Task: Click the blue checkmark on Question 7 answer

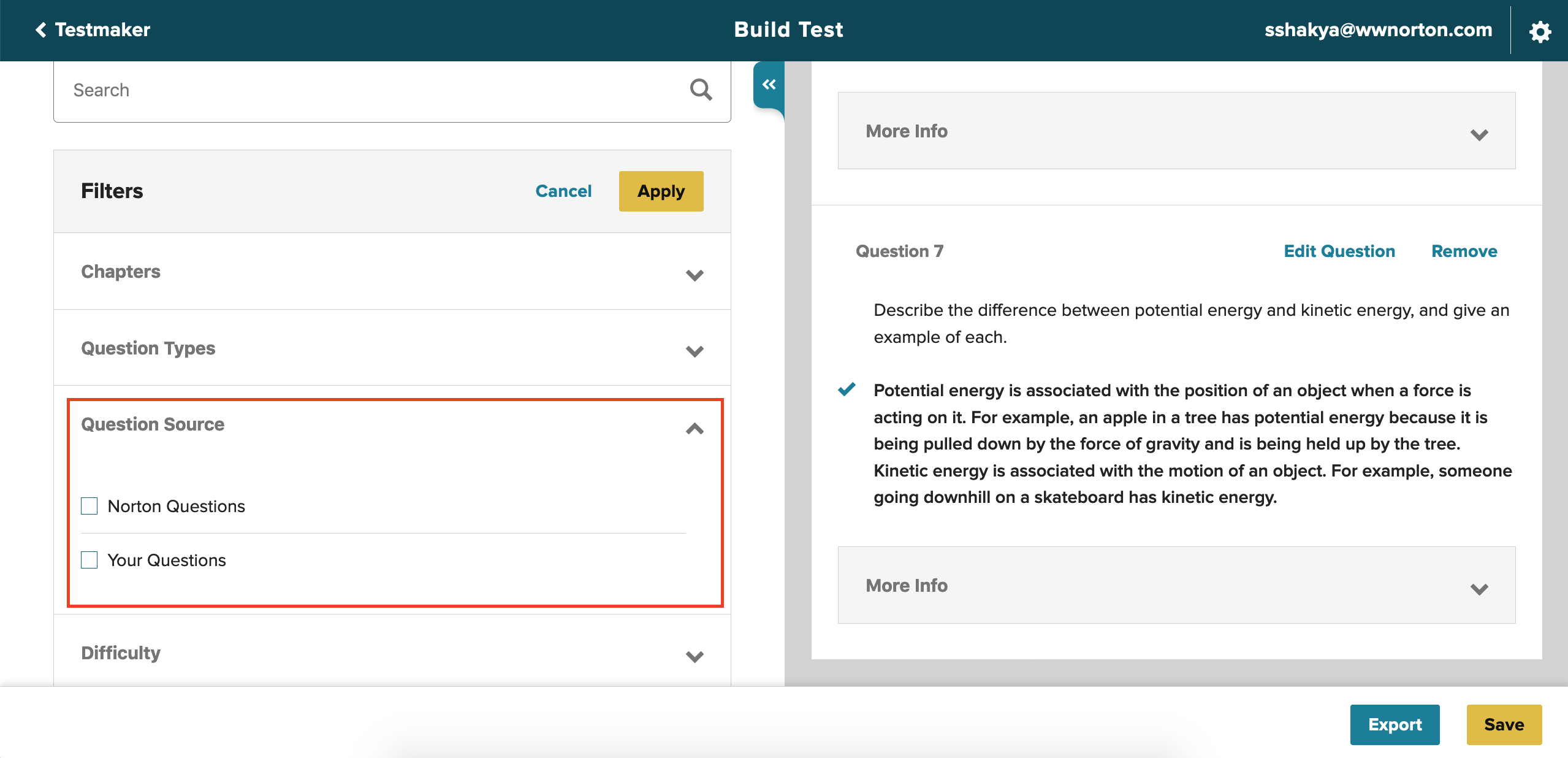Action: click(x=847, y=389)
